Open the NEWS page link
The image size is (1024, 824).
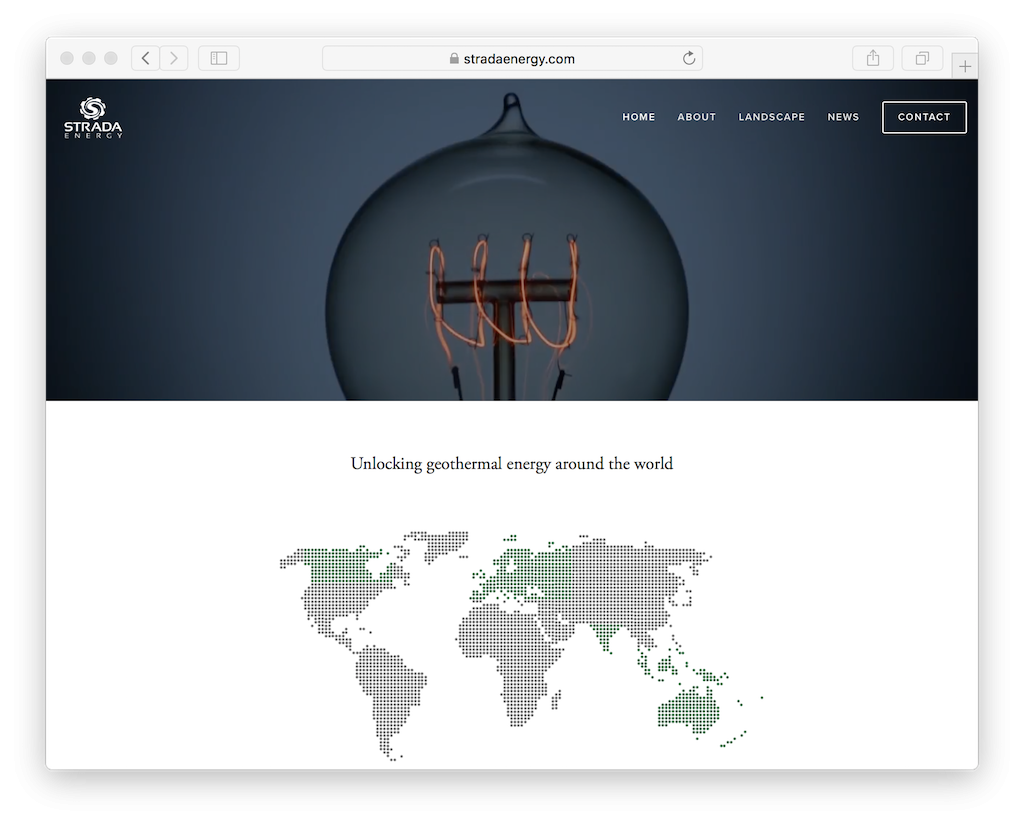coord(843,117)
